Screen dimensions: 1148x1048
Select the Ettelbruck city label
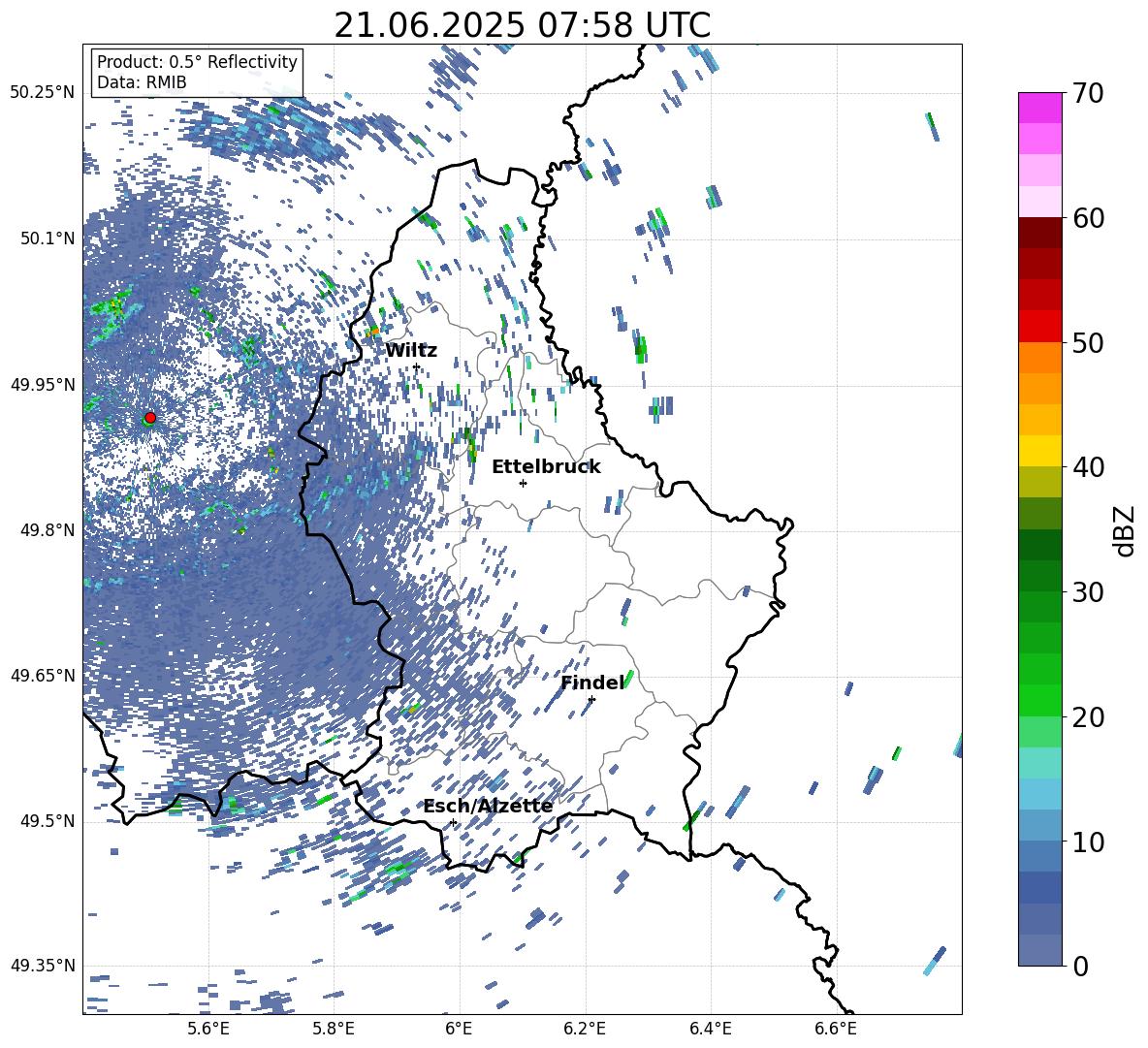[x=546, y=467]
